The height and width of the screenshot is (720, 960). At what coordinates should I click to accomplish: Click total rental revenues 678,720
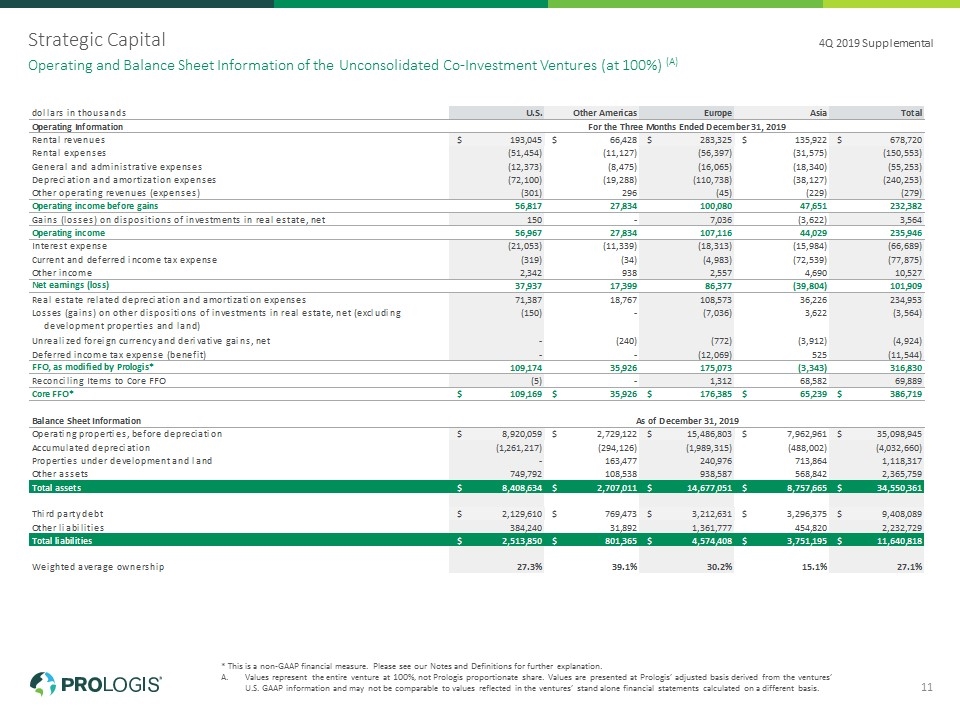[x=906, y=140]
